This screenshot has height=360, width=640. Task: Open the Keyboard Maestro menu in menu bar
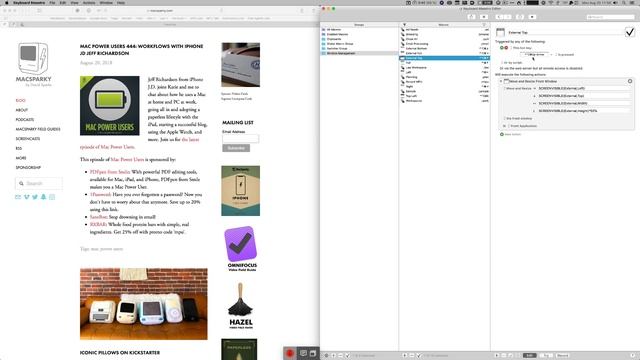[29, 3]
